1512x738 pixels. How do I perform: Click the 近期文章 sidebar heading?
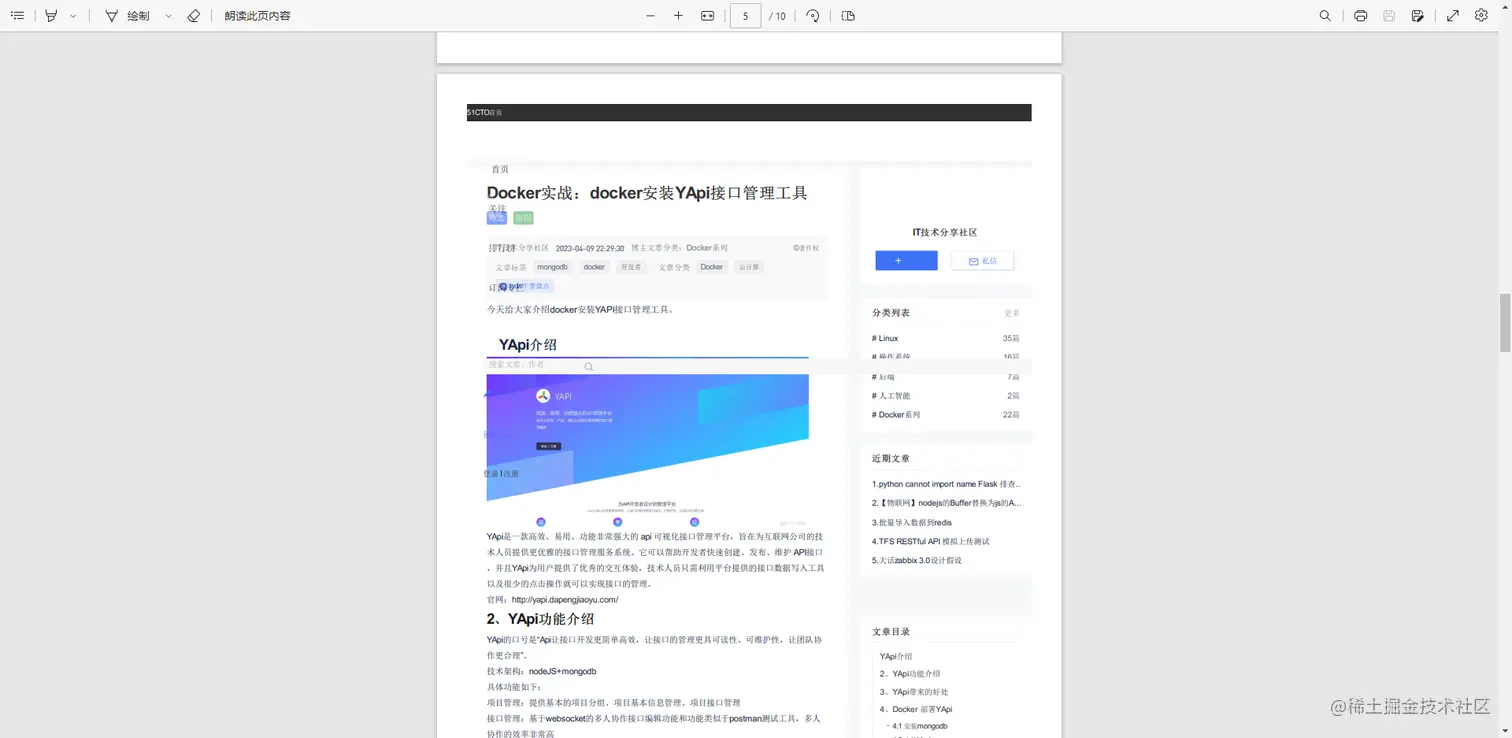[x=891, y=458]
